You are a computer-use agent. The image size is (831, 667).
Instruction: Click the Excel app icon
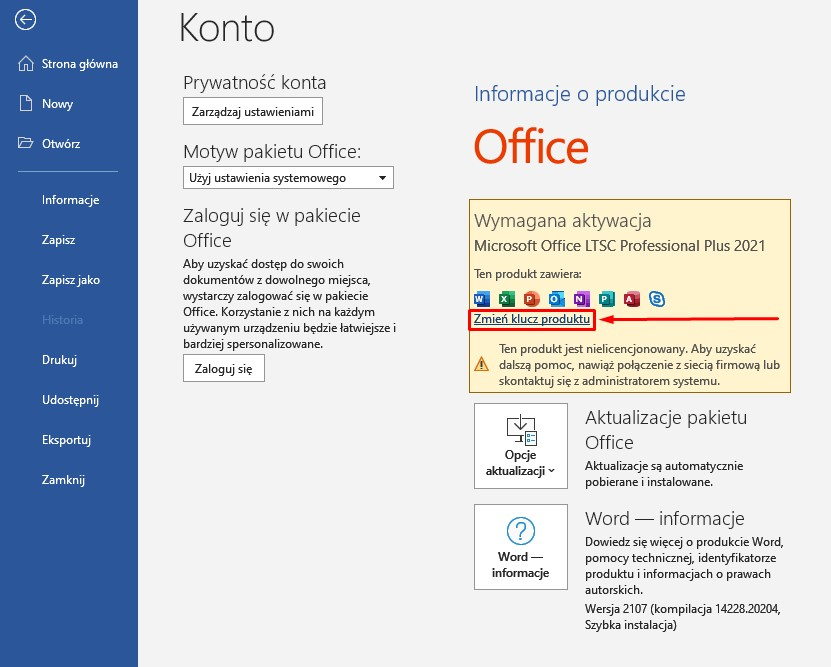coord(507,299)
